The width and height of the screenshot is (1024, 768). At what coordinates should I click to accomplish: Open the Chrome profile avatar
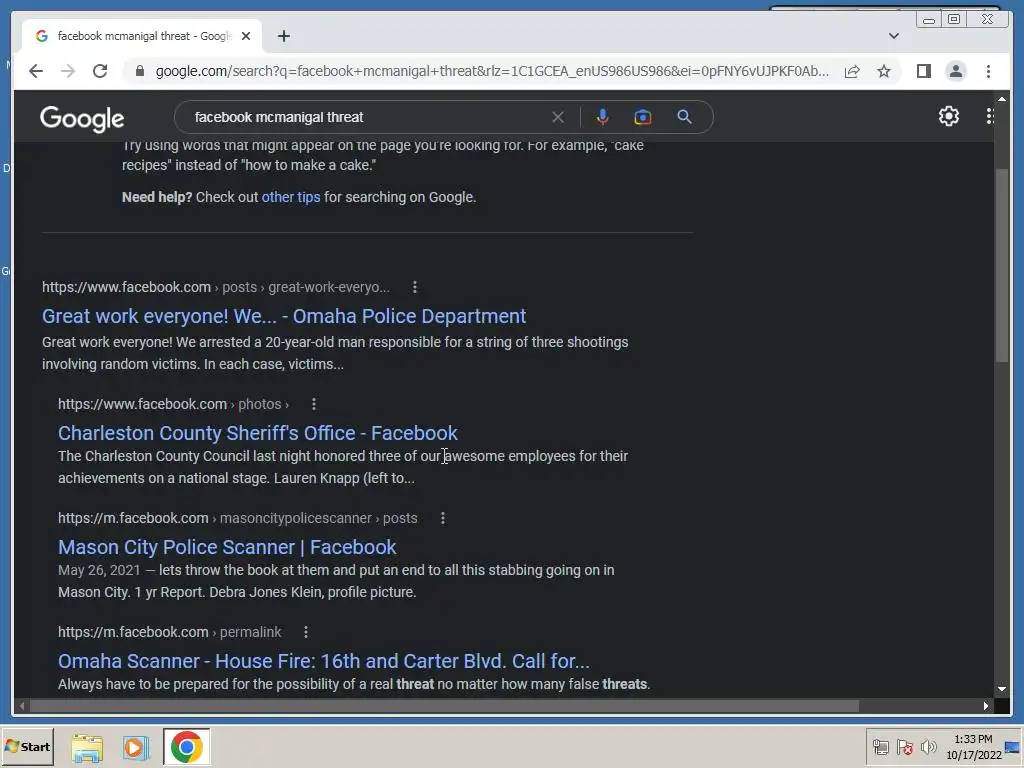[955, 71]
